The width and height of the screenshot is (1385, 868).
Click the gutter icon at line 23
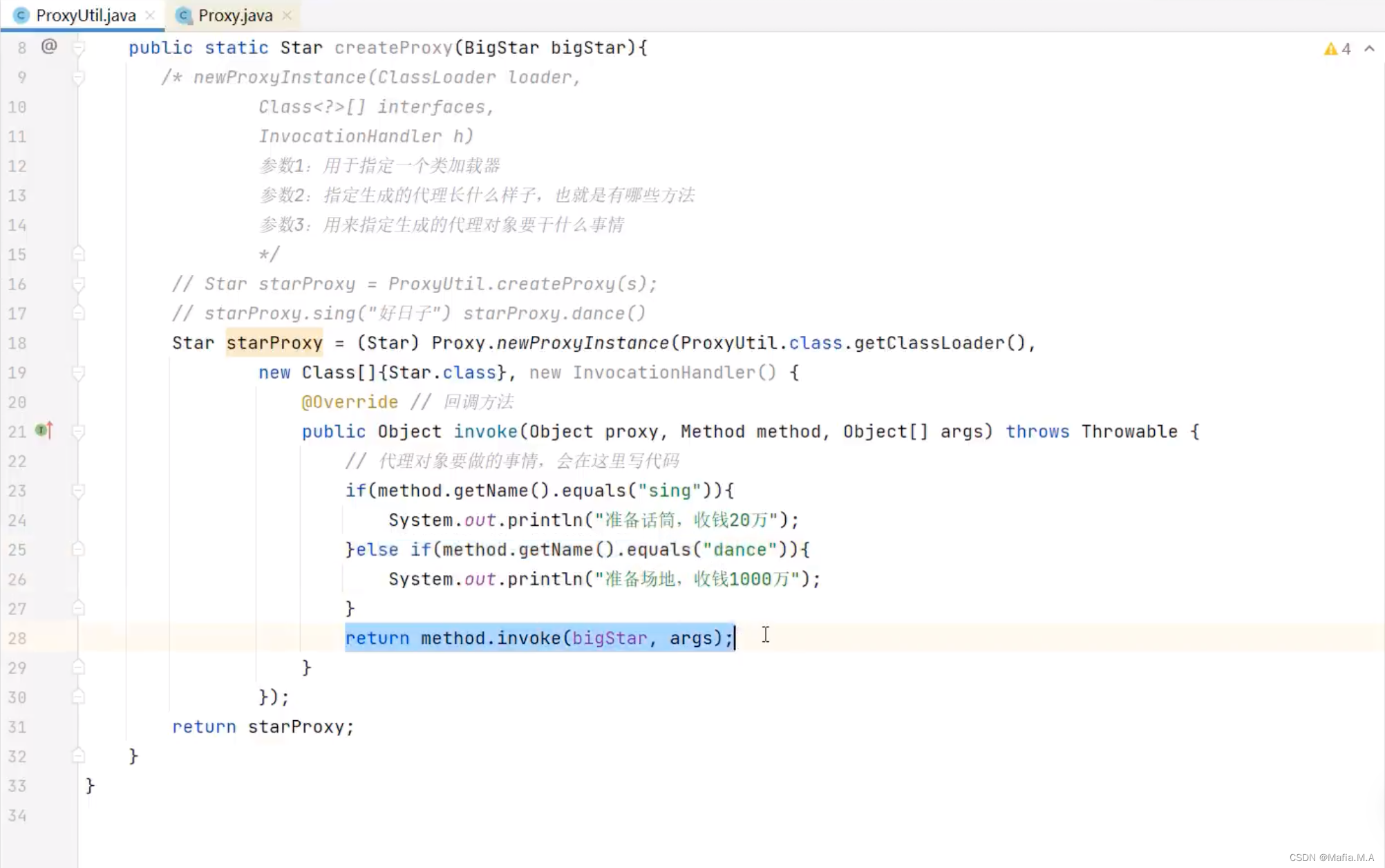(78, 490)
